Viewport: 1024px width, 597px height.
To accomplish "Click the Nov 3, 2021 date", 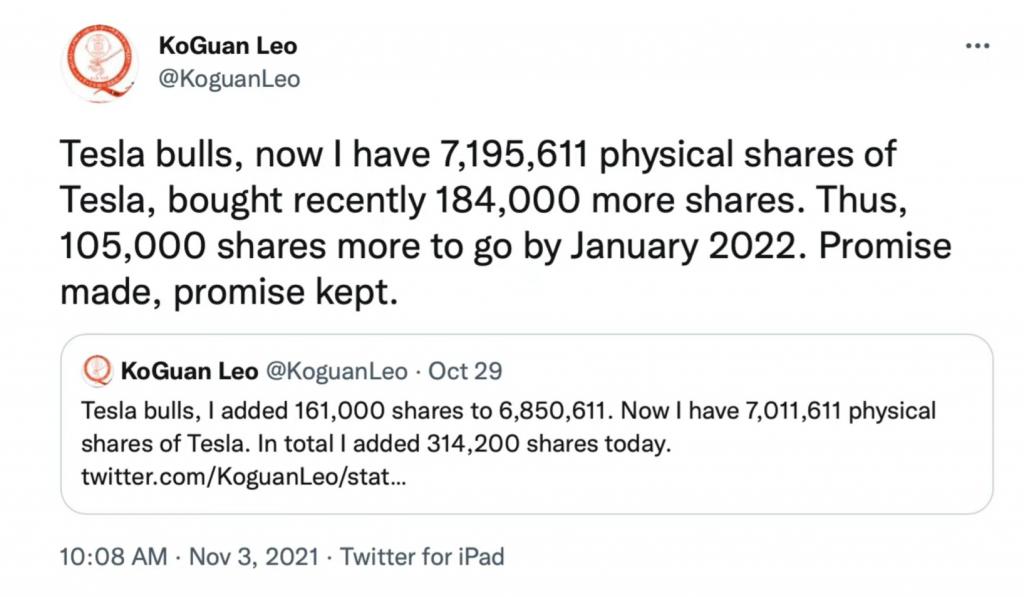I will pyautogui.click(x=254, y=557).
